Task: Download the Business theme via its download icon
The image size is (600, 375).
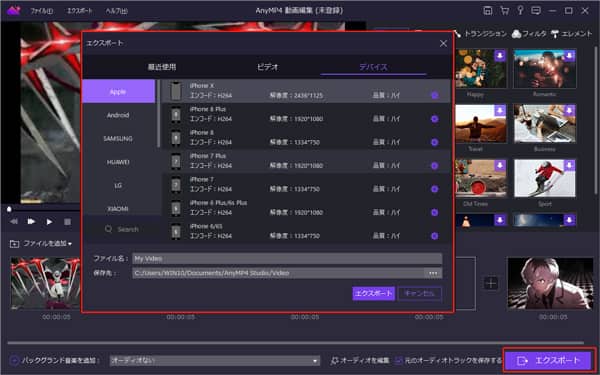Action: (x=569, y=111)
